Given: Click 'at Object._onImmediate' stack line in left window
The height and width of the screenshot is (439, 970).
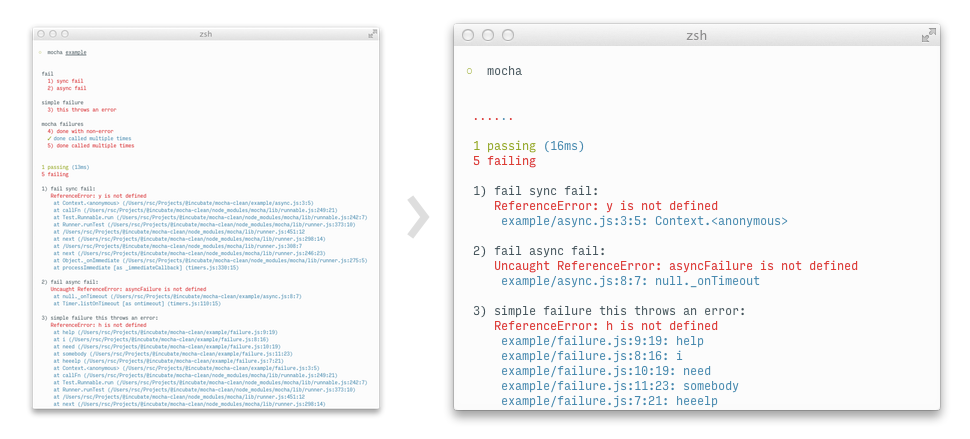Looking at the screenshot, I should tap(210, 260).
